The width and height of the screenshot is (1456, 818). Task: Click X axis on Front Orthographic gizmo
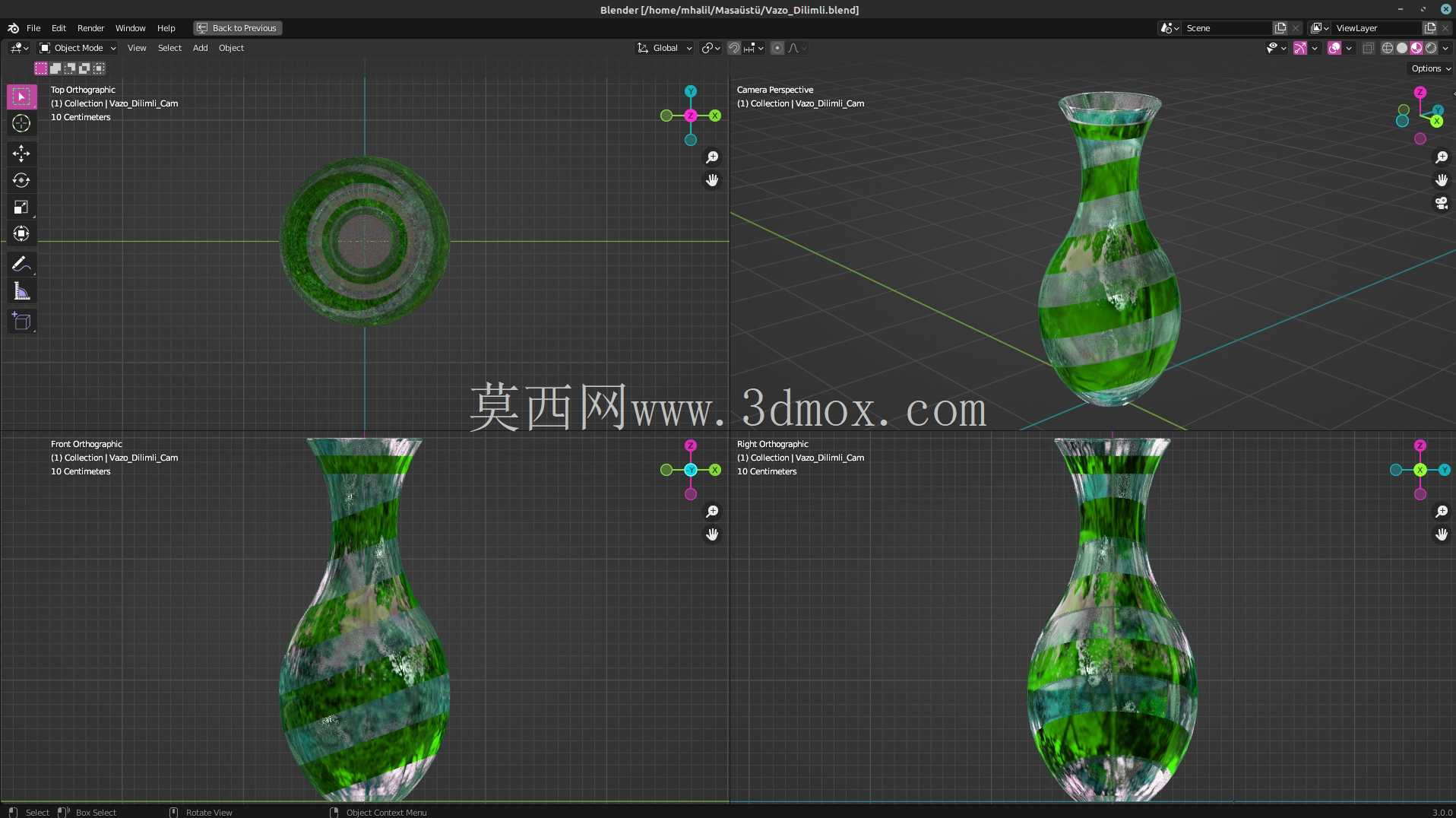[x=715, y=470]
